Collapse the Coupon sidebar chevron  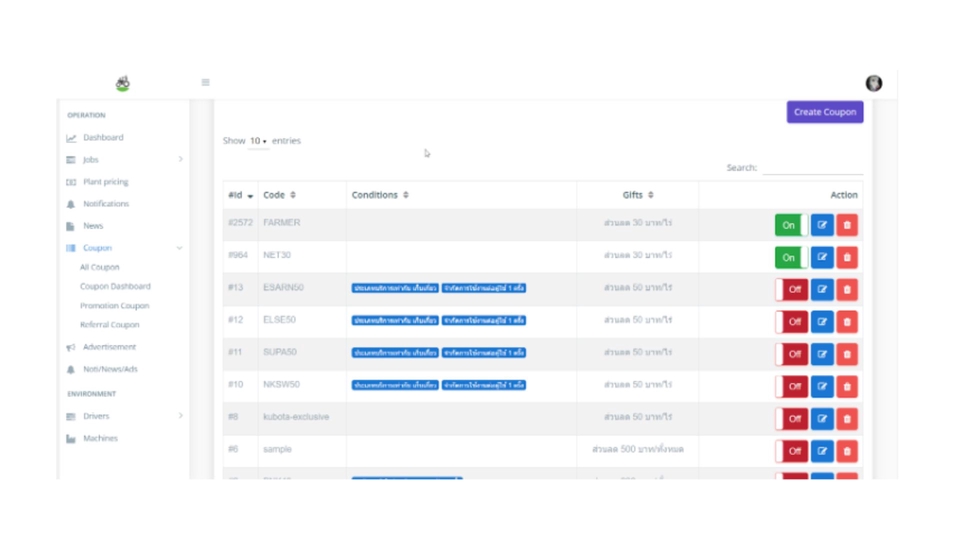pyautogui.click(x=179, y=248)
